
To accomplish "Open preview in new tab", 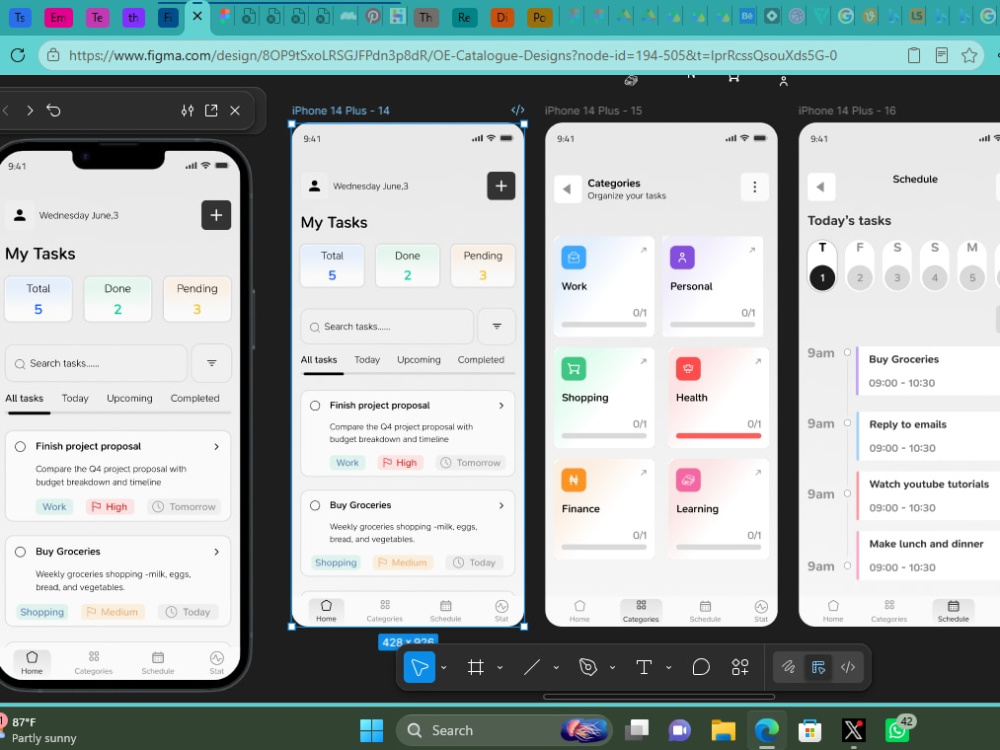I will (x=211, y=111).
